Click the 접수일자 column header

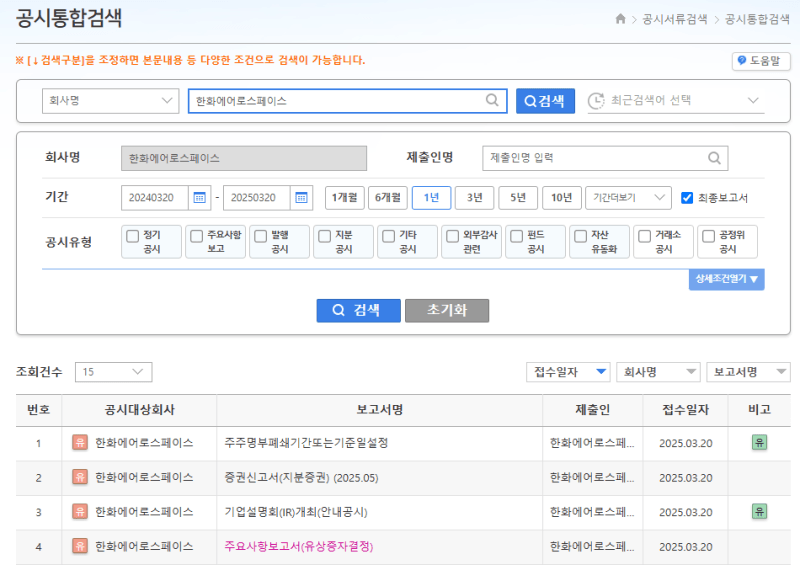coord(685,409)
